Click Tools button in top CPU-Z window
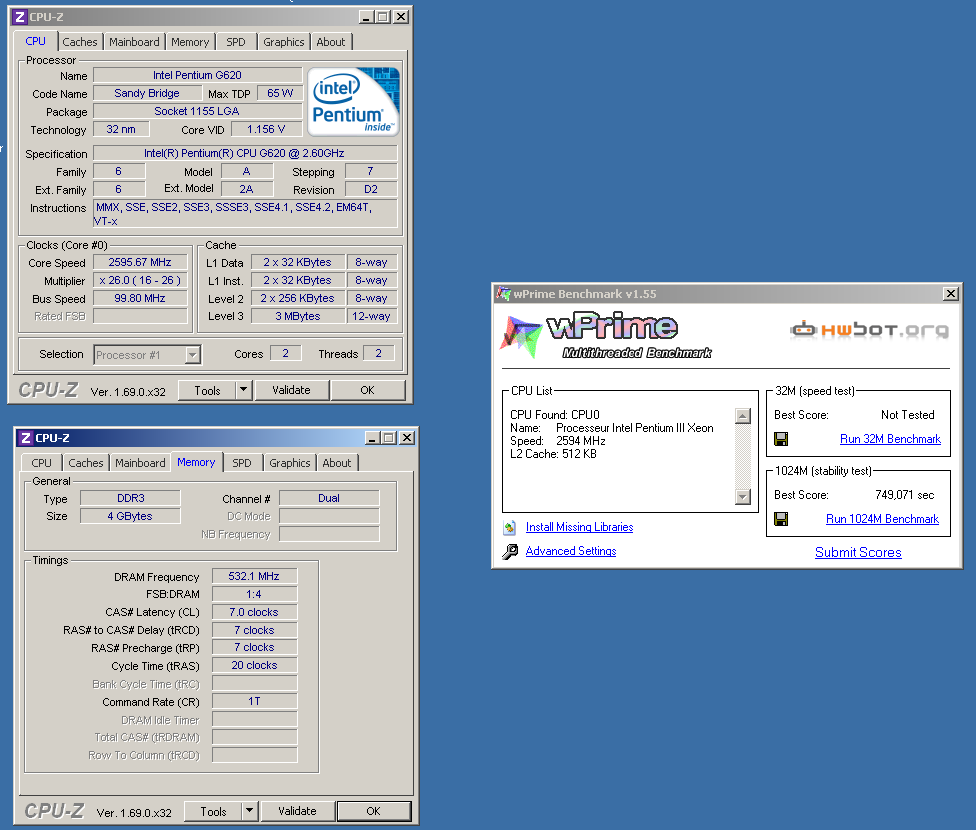Image resolution: width=976 pixels, height=830 pixels. 207,390
